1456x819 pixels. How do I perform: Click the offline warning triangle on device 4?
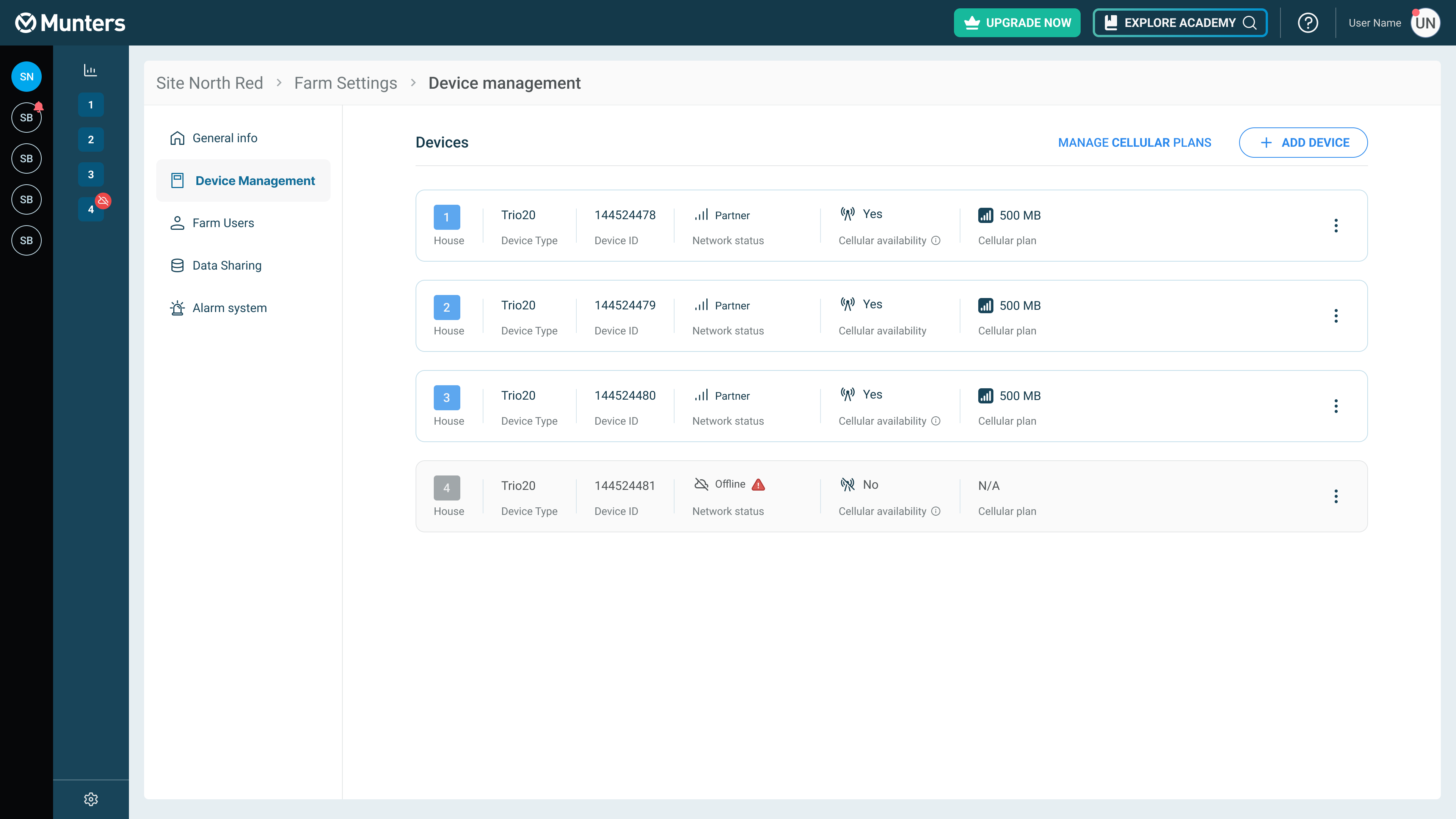click(758, 485)
